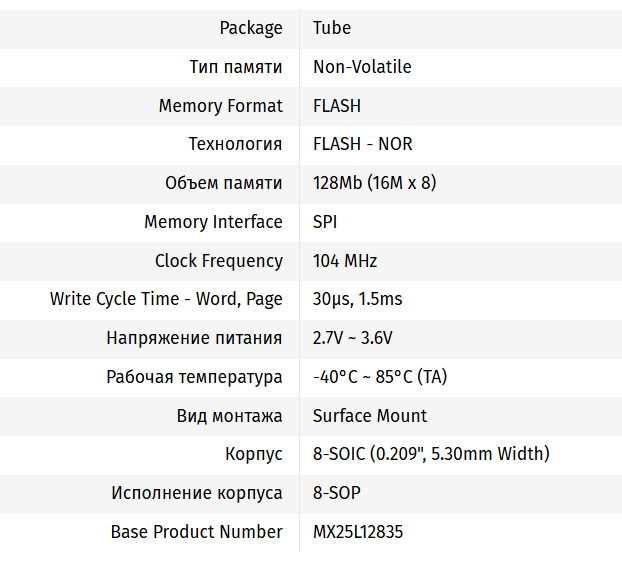Click the "Объем памяти" label
Image resolution: width=622 pixels, height=566 pixels.
point(223,183)
